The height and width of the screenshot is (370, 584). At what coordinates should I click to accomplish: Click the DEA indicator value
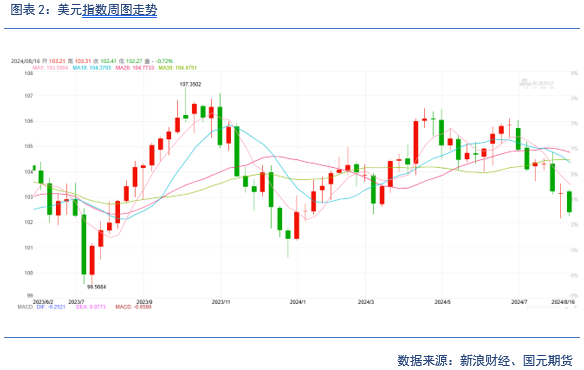click(91, 307)
